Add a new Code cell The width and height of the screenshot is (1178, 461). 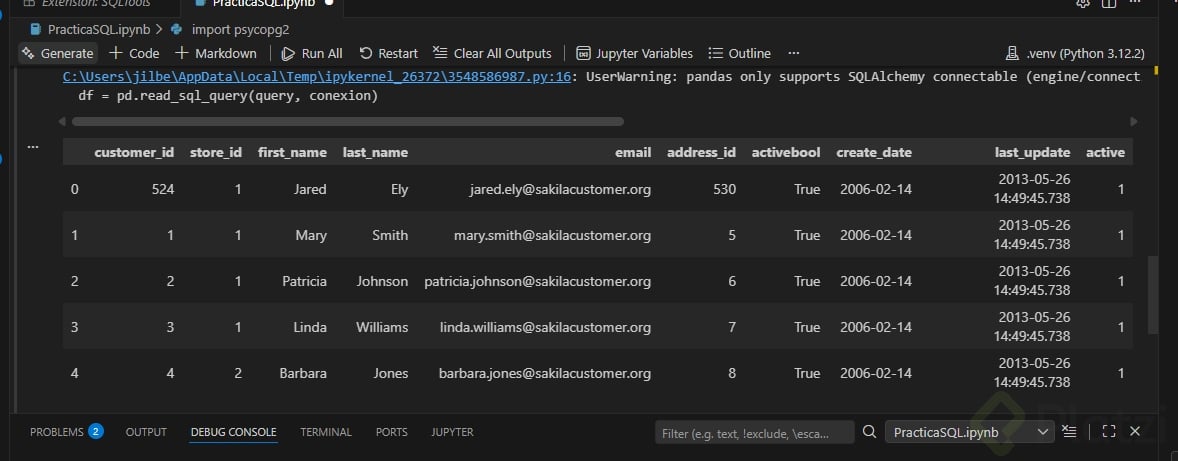click(x=134, y=53)
